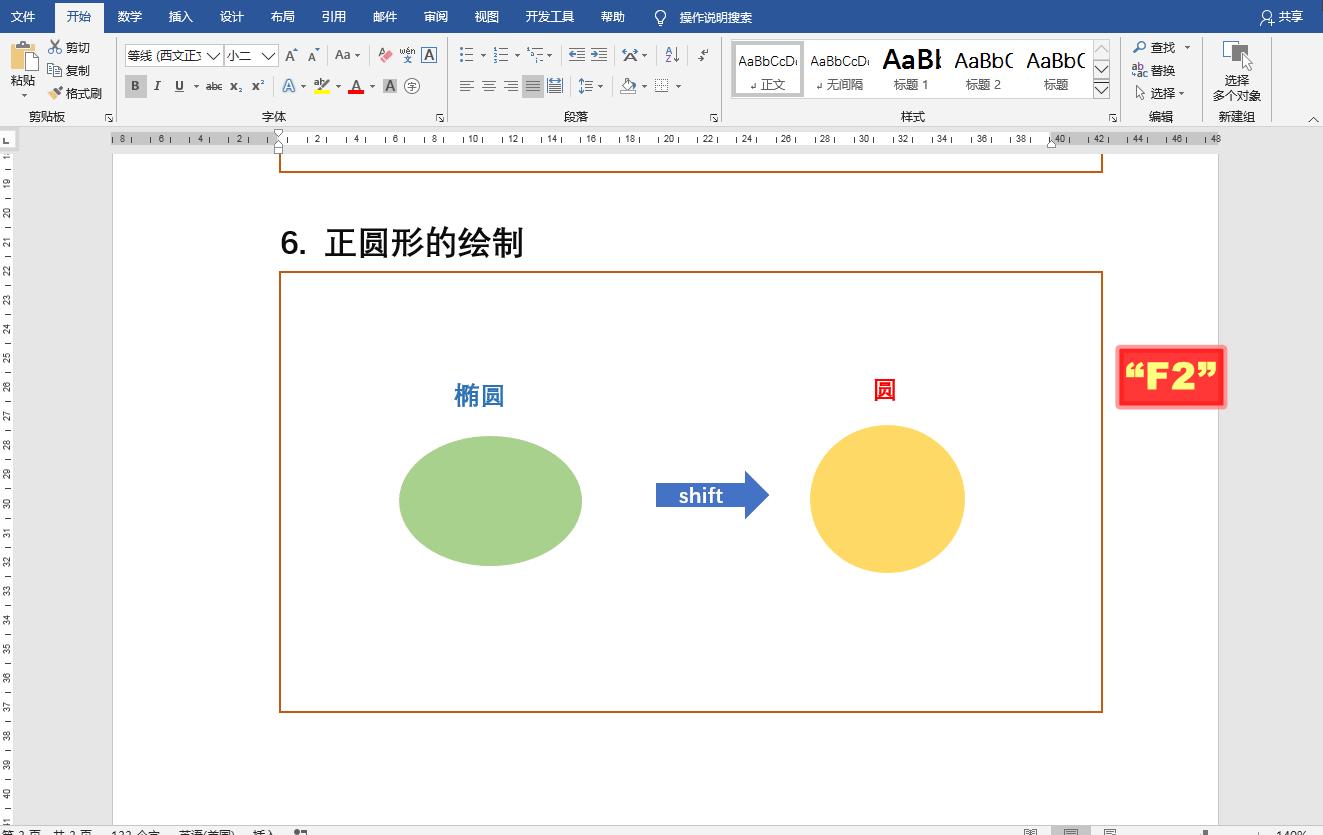Apply bold formatting to selected text

pyautogui.click(x=135, y=86)
